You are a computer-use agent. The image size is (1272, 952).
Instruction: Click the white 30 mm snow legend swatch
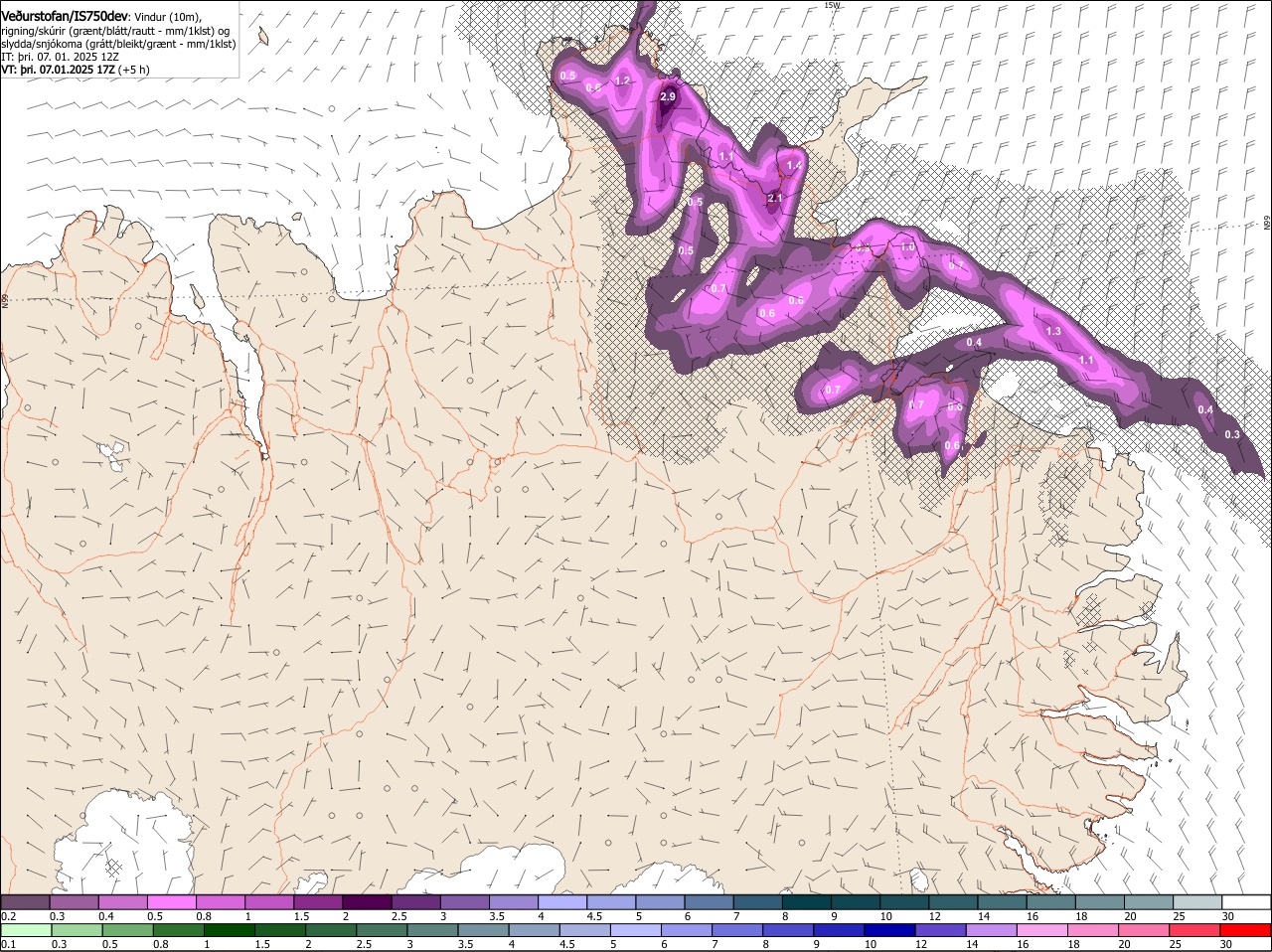[1246, 902]
